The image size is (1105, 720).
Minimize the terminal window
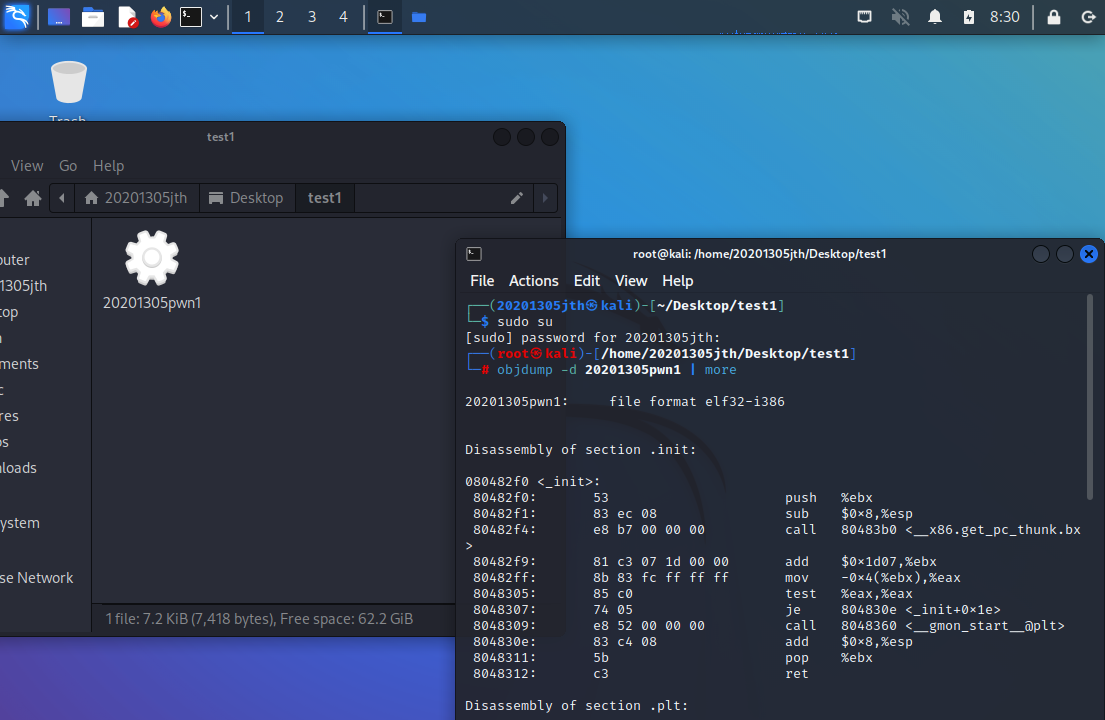click(x=1041, y=254)
